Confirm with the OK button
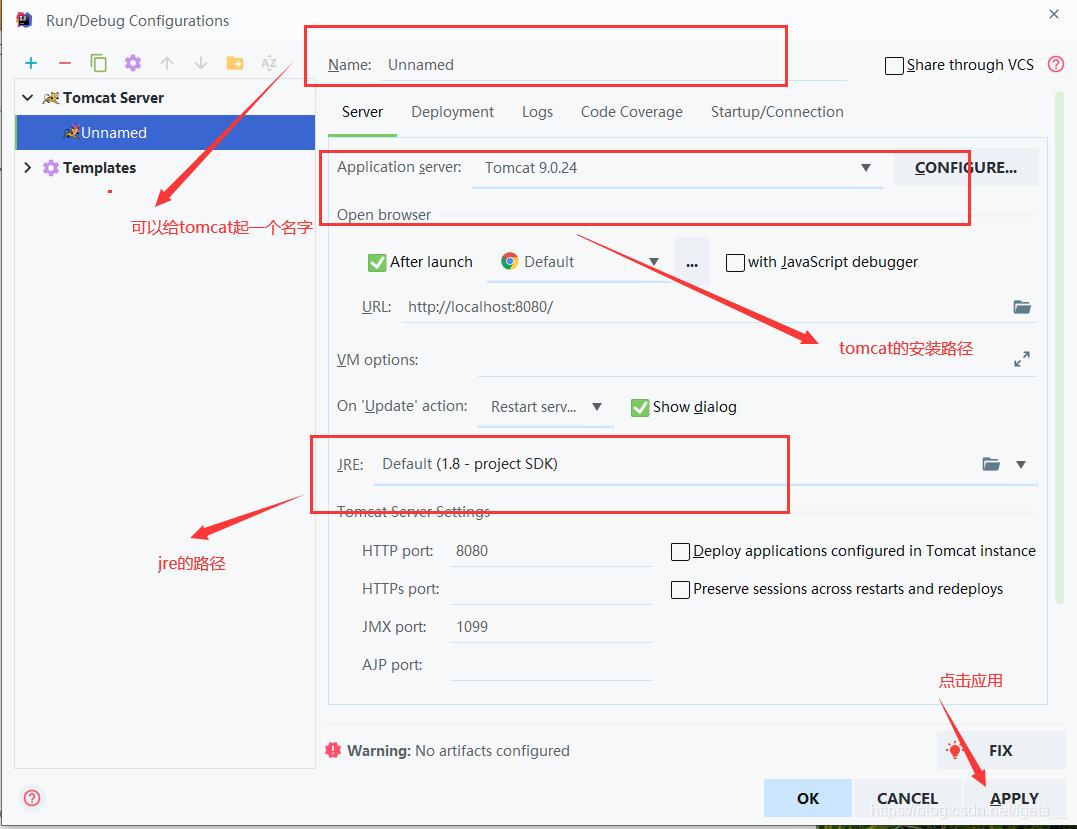 click(808, 798)
